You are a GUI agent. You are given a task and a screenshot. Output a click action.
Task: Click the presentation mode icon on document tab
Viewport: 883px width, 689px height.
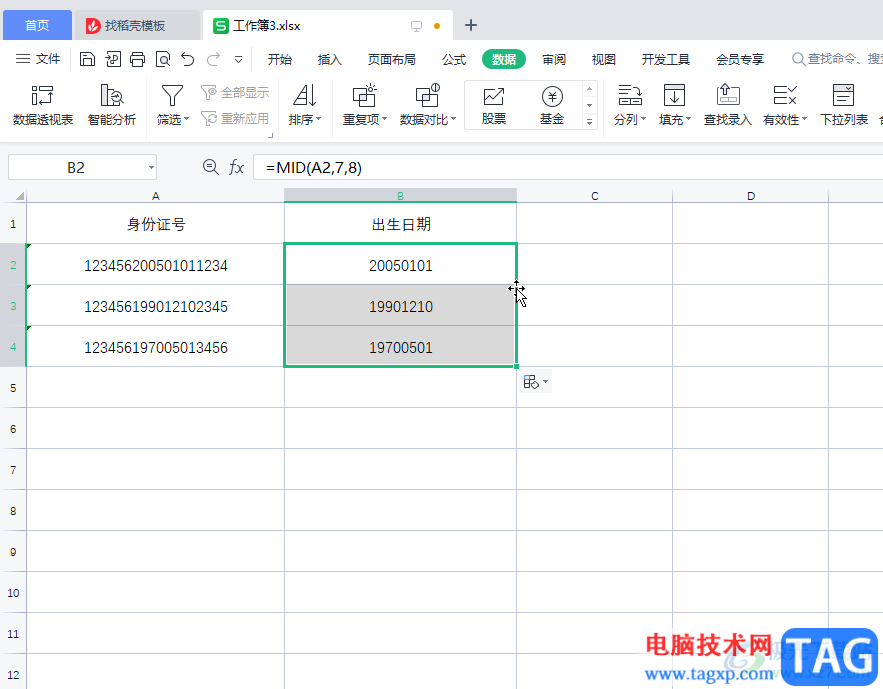[x=416, y=26]
